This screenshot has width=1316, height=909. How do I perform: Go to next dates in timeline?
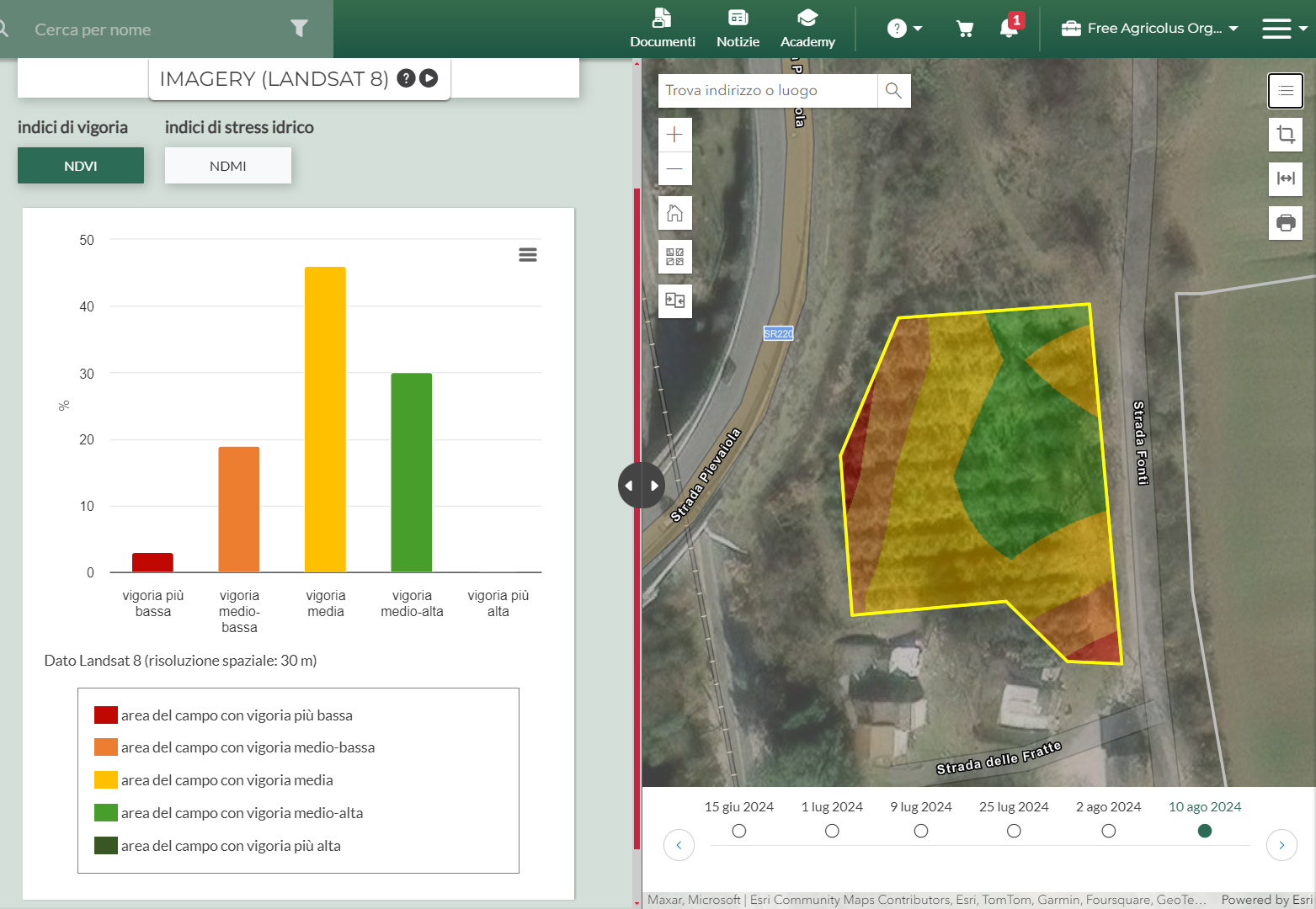click(x=1282, y=845)
